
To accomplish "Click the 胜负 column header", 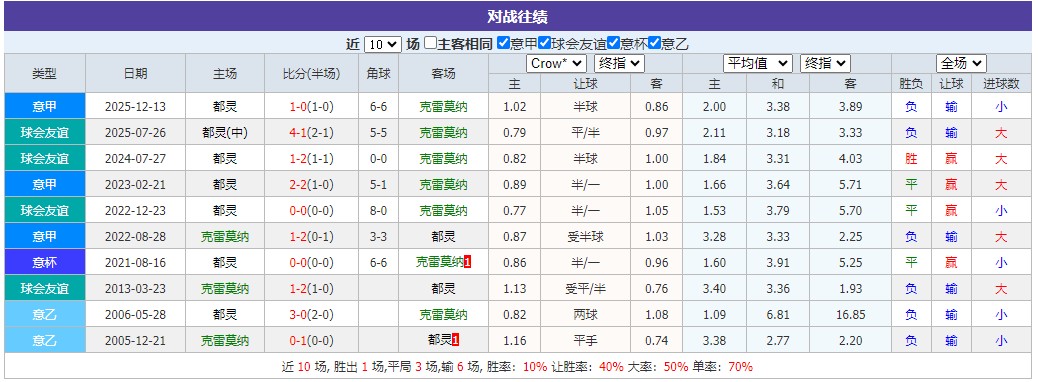I will 912,83.
